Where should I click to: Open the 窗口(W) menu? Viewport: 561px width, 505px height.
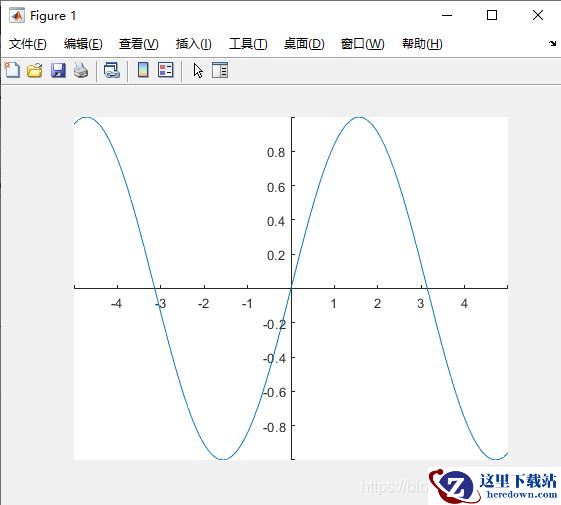point(362,44)
